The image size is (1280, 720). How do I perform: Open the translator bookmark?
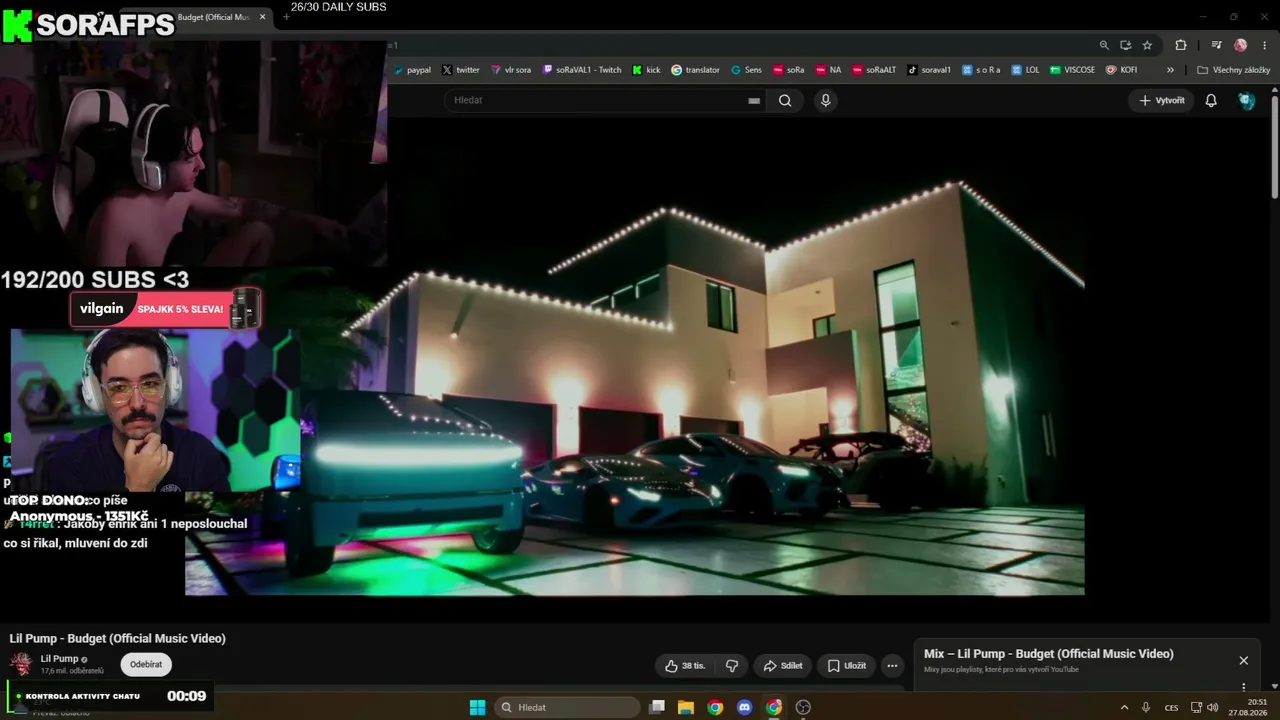click(x=695, y=70)
